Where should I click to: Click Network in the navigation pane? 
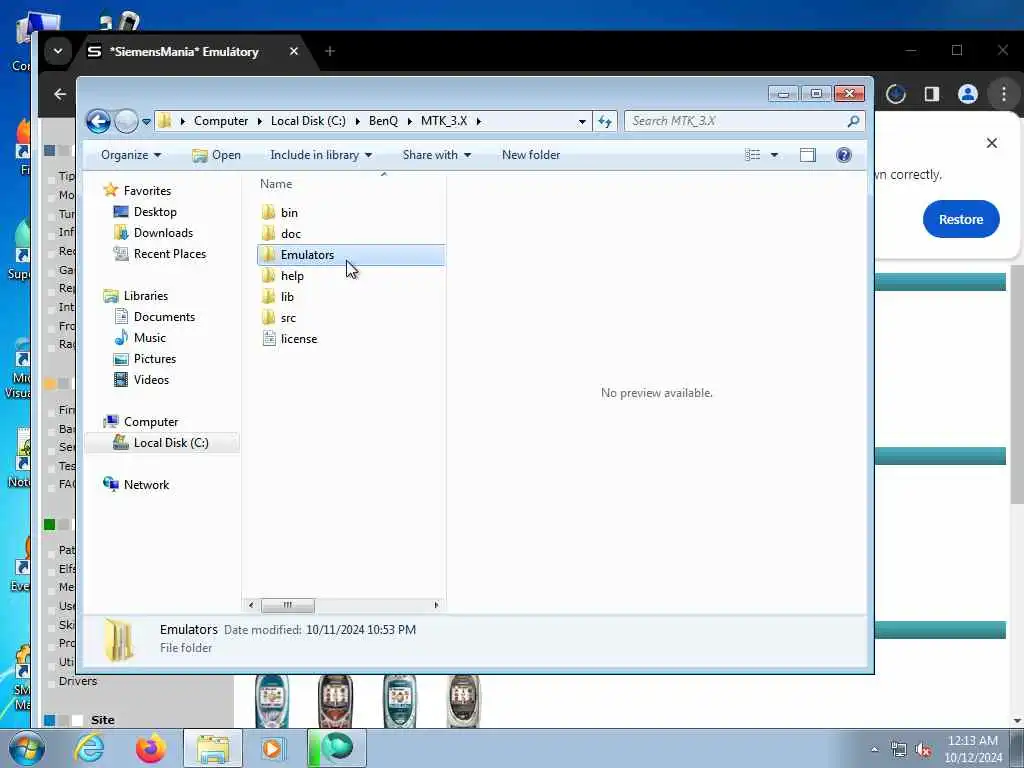[146, 485]
